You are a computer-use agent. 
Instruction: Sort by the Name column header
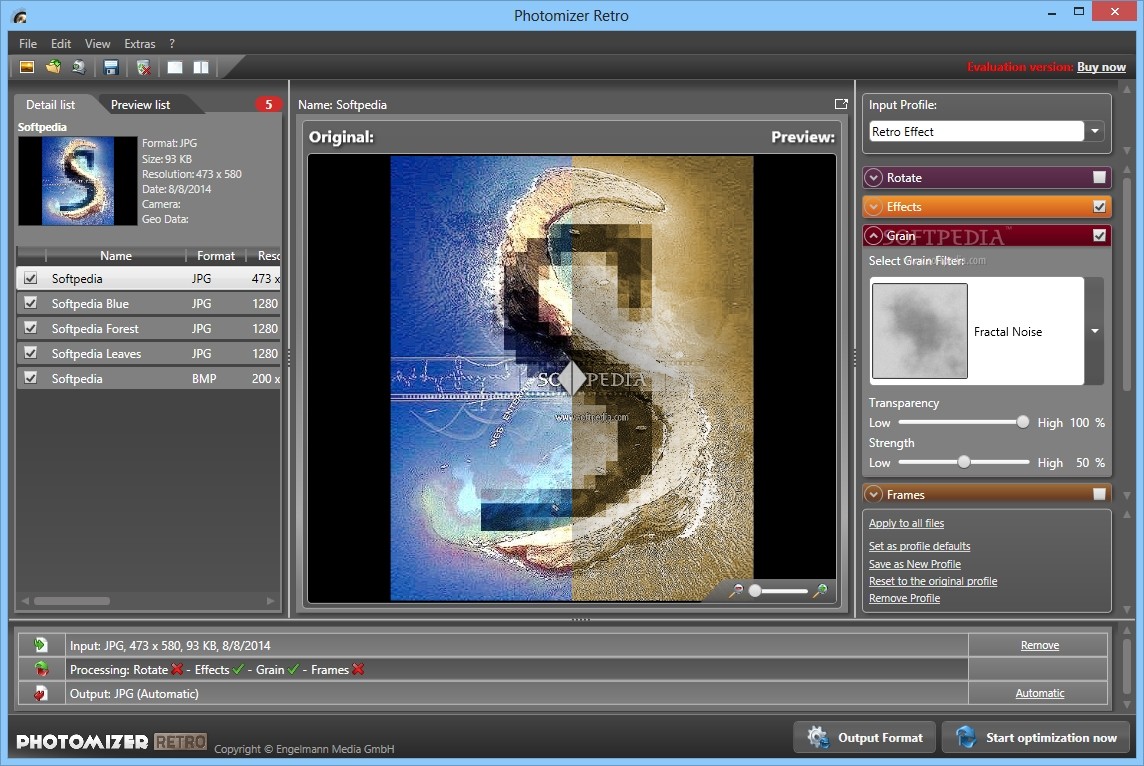(x=115, y=255)
